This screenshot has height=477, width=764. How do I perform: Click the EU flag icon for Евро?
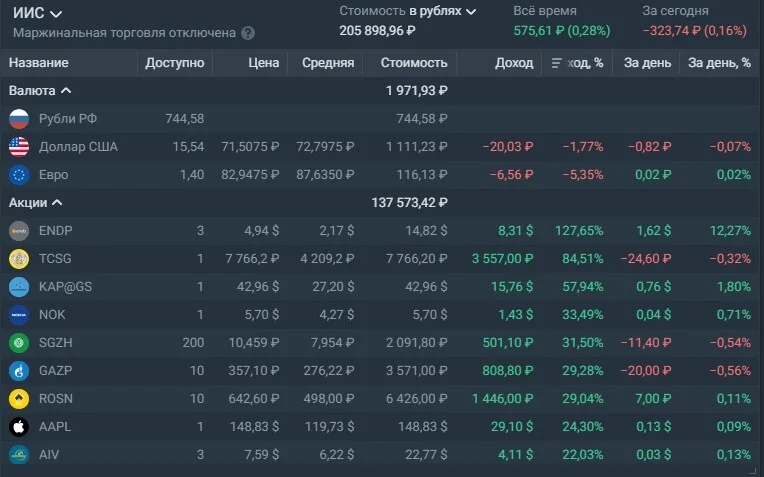coord(19,175)
